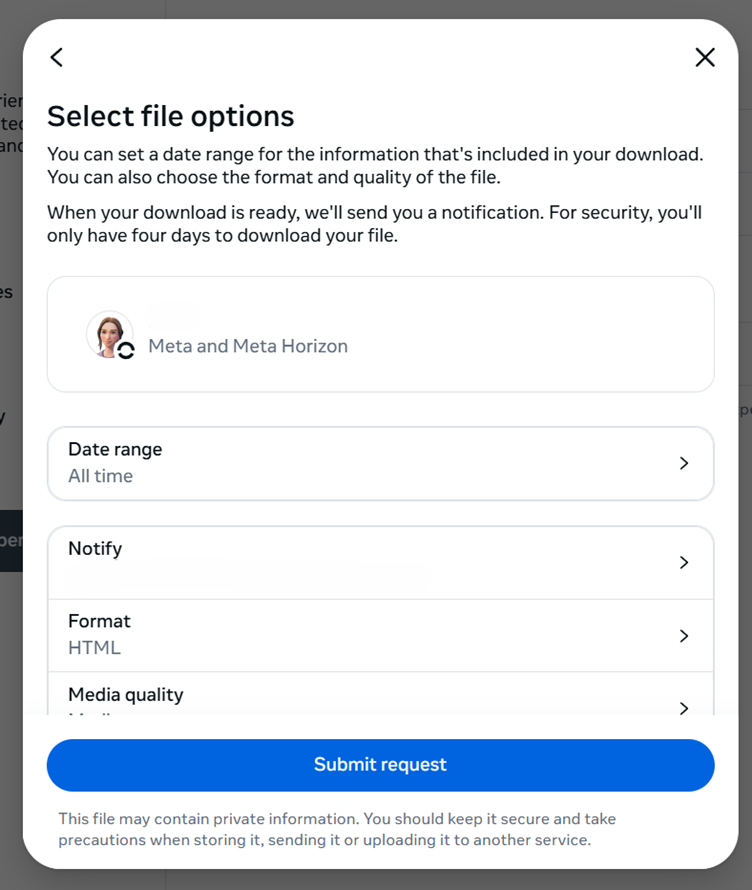The height and width of the screenshot is (890, 752).
Task: Open the Date range setting
Action: click(x=380, y=463)
